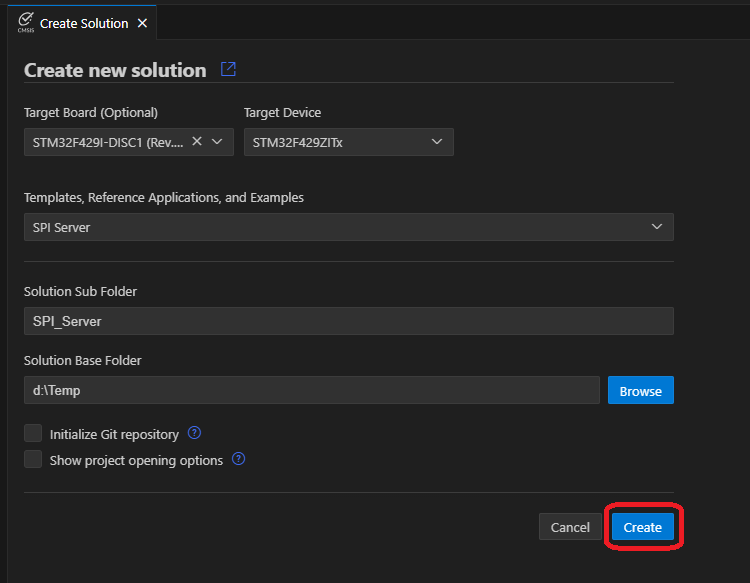This screenshot has width=750, height=583.
Task: Open the documentation link icon beside the heading
Action: click(228, 69)
